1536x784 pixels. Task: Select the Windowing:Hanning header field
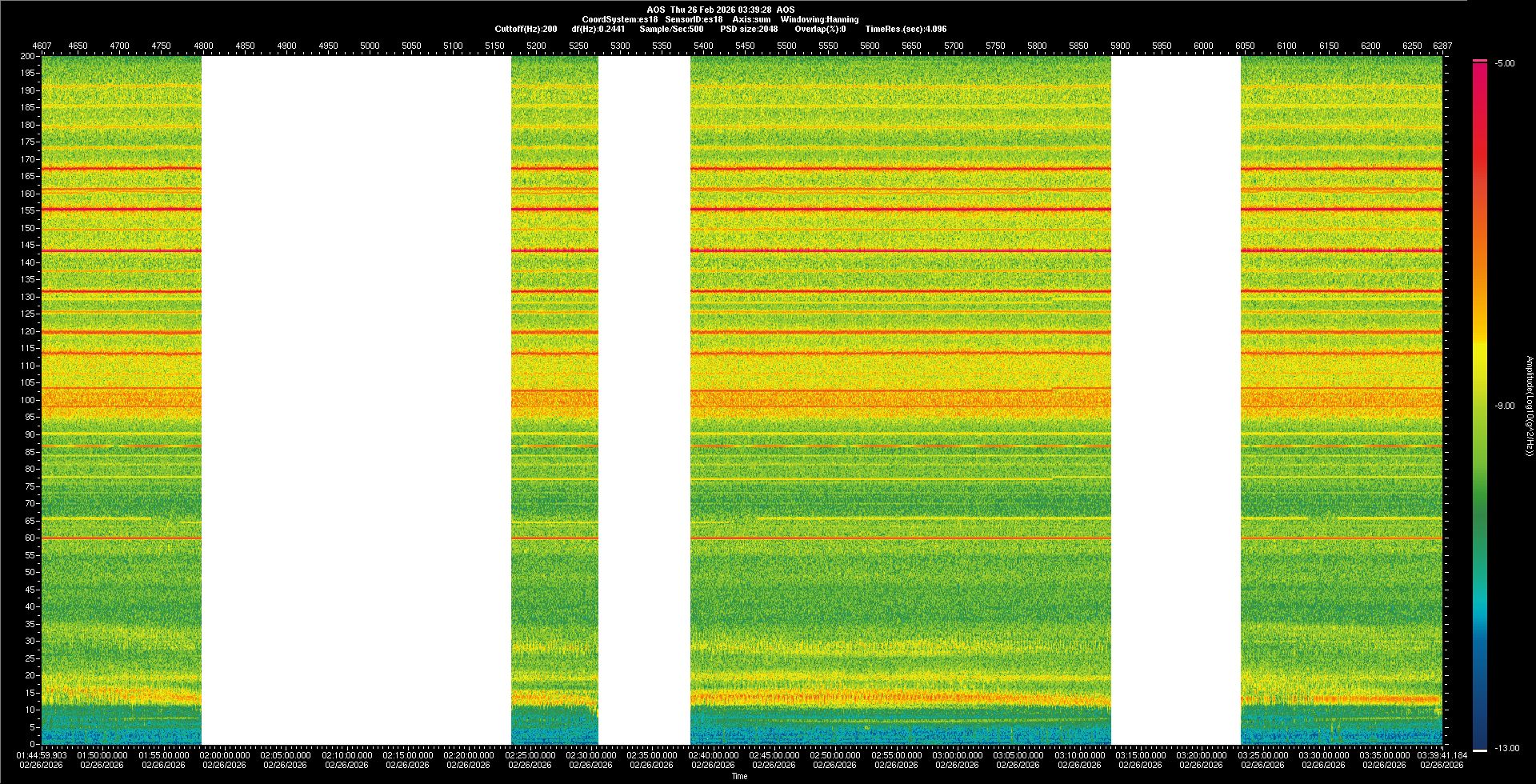coord(819,19)
